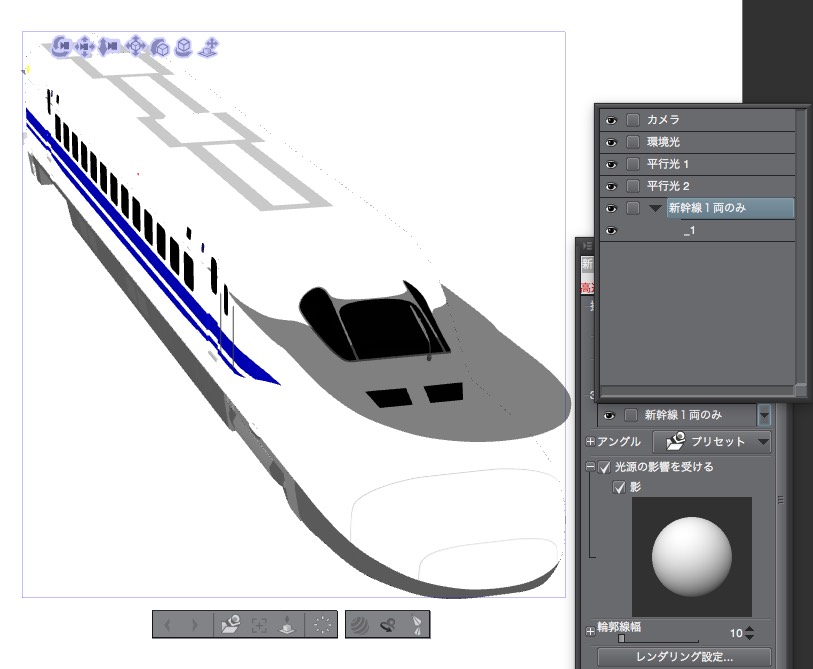The height and width of the screenshot is (669, 813).
Task: Select the camera zoom in/out manipulator icon
Action: 108,46
